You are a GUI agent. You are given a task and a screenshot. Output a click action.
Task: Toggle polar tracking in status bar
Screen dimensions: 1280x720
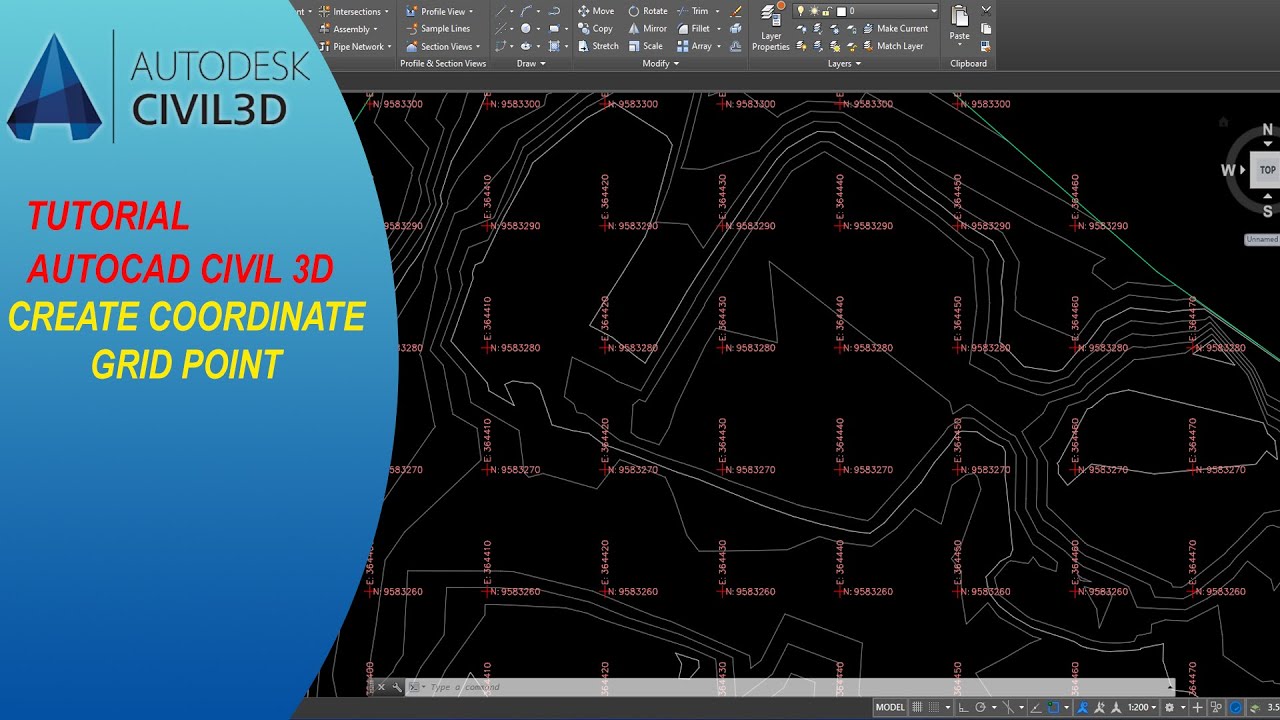980,707
